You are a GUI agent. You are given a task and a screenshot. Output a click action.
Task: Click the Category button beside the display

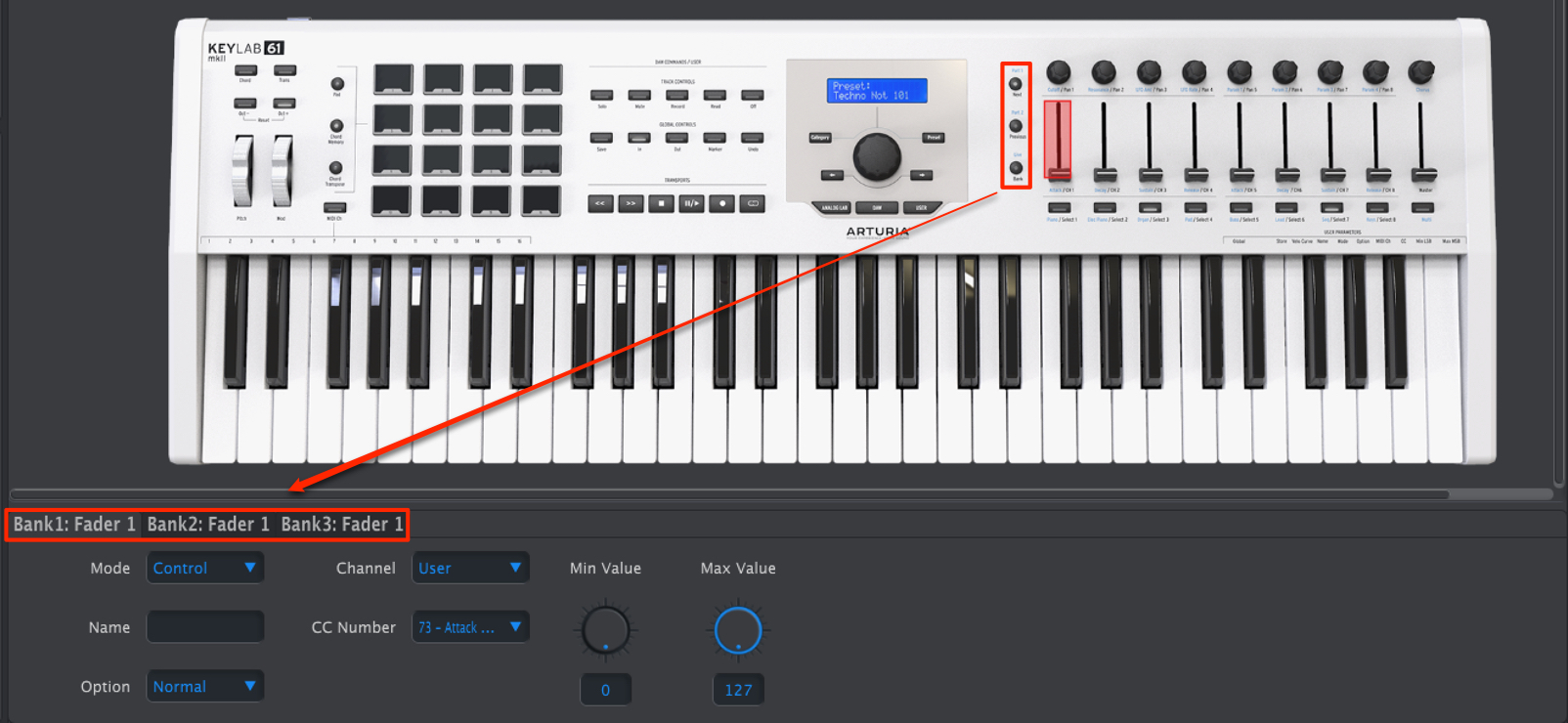click(x=820, y=138)
